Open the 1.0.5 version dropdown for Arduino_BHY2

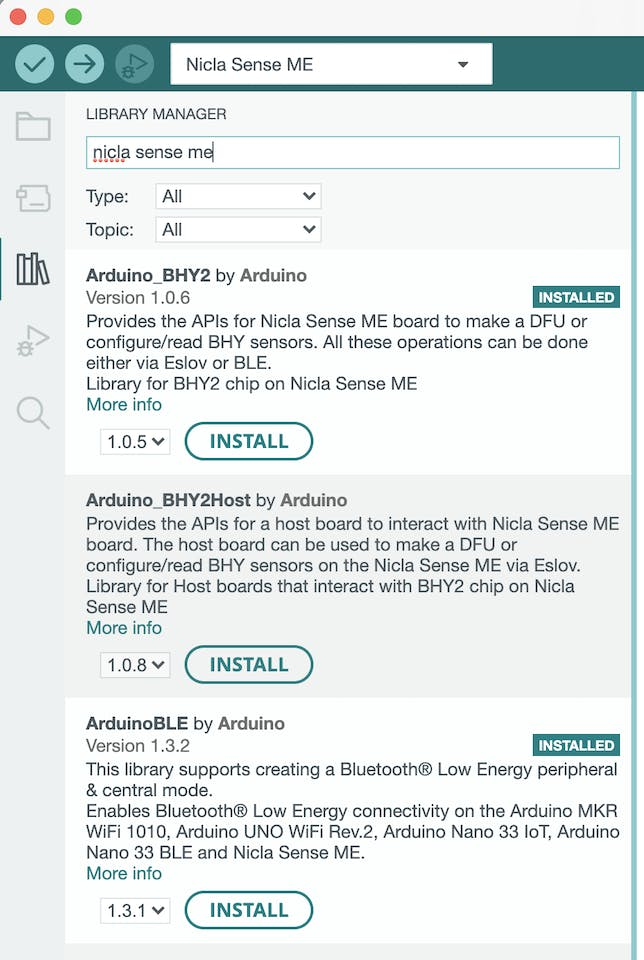(x=135, y=441)
